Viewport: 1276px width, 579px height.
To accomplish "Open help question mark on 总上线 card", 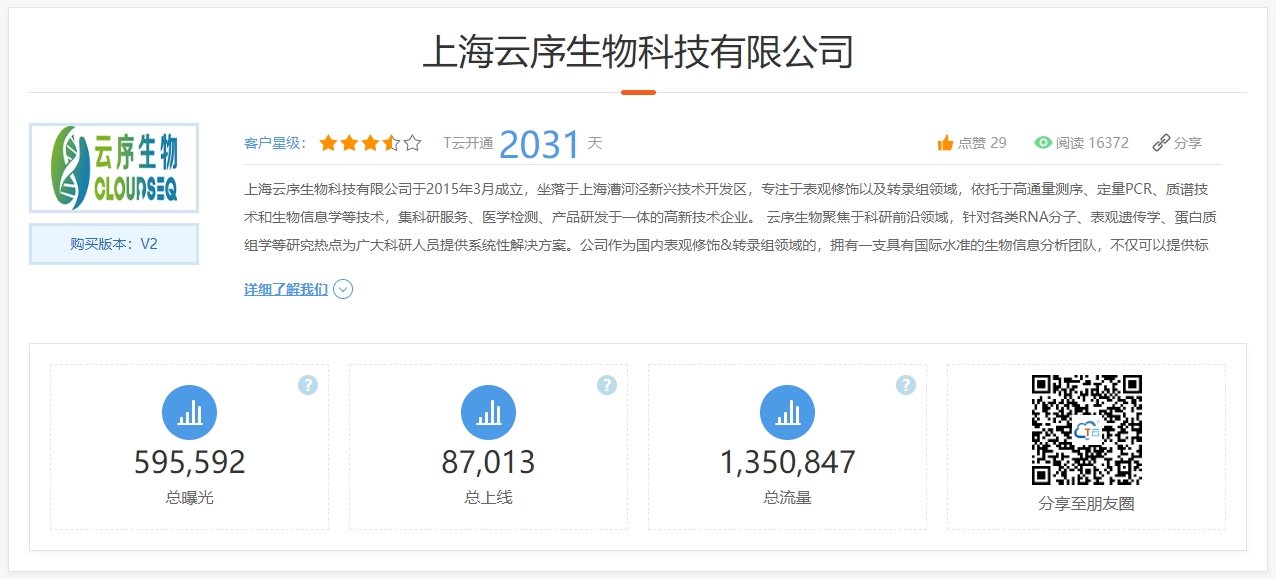I will coord(607,385).
